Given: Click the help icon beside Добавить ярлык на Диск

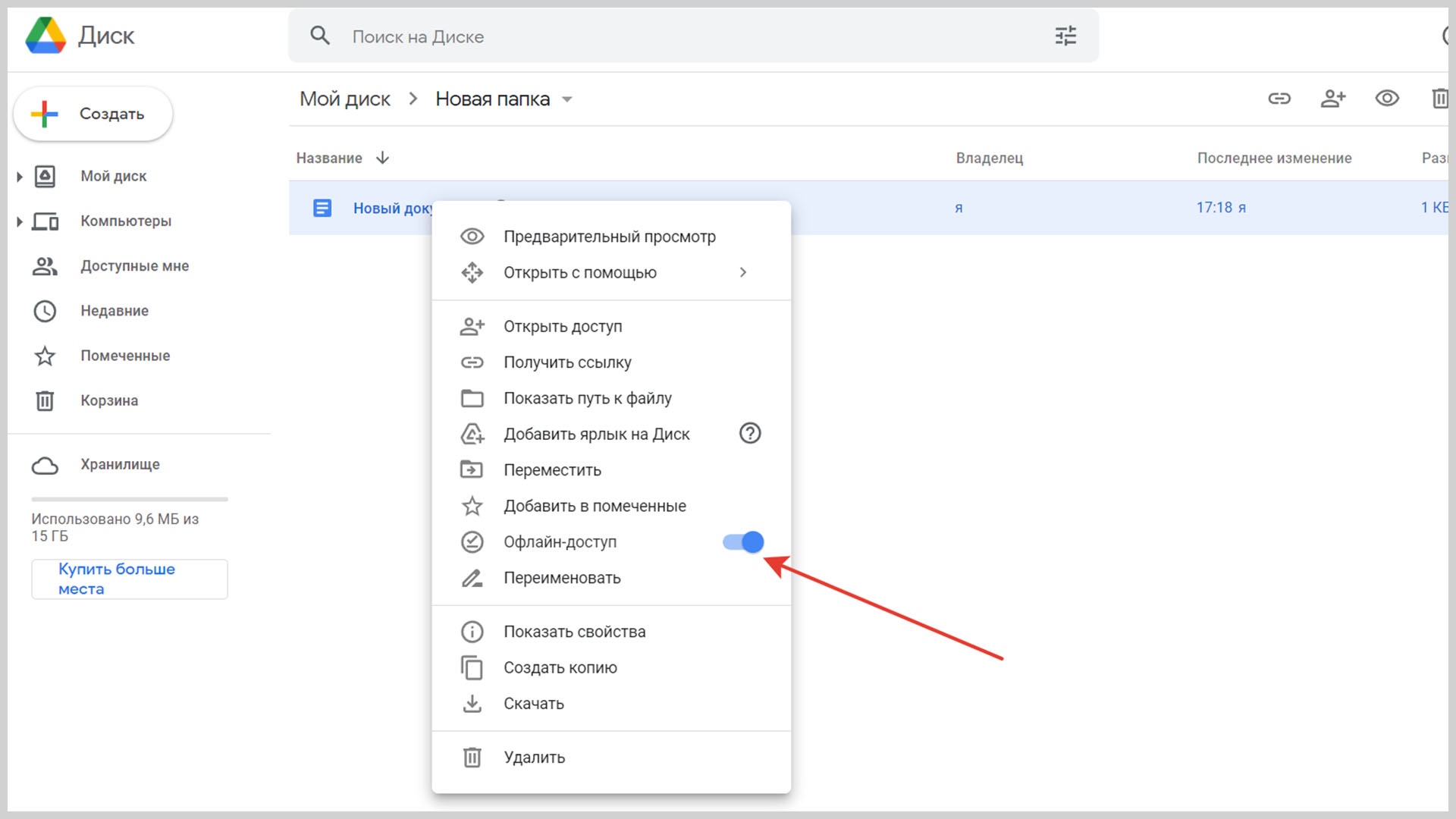Looking at the screenshot, I should coord(749,434).
